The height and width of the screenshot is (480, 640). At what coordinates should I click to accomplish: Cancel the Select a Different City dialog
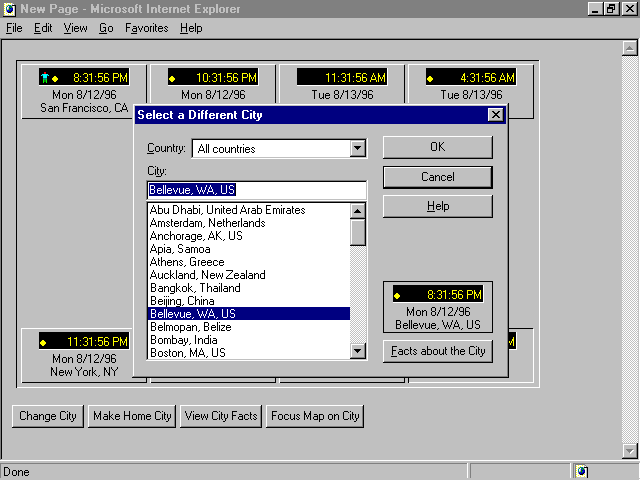coord(437,177)
